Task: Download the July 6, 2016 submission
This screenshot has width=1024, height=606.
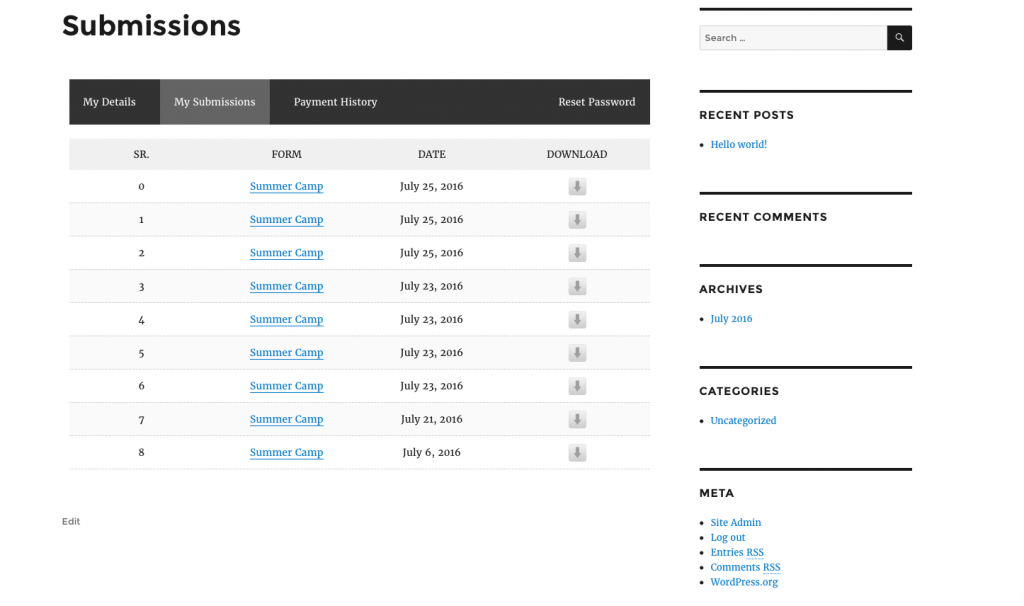Action: click(577, 453)
